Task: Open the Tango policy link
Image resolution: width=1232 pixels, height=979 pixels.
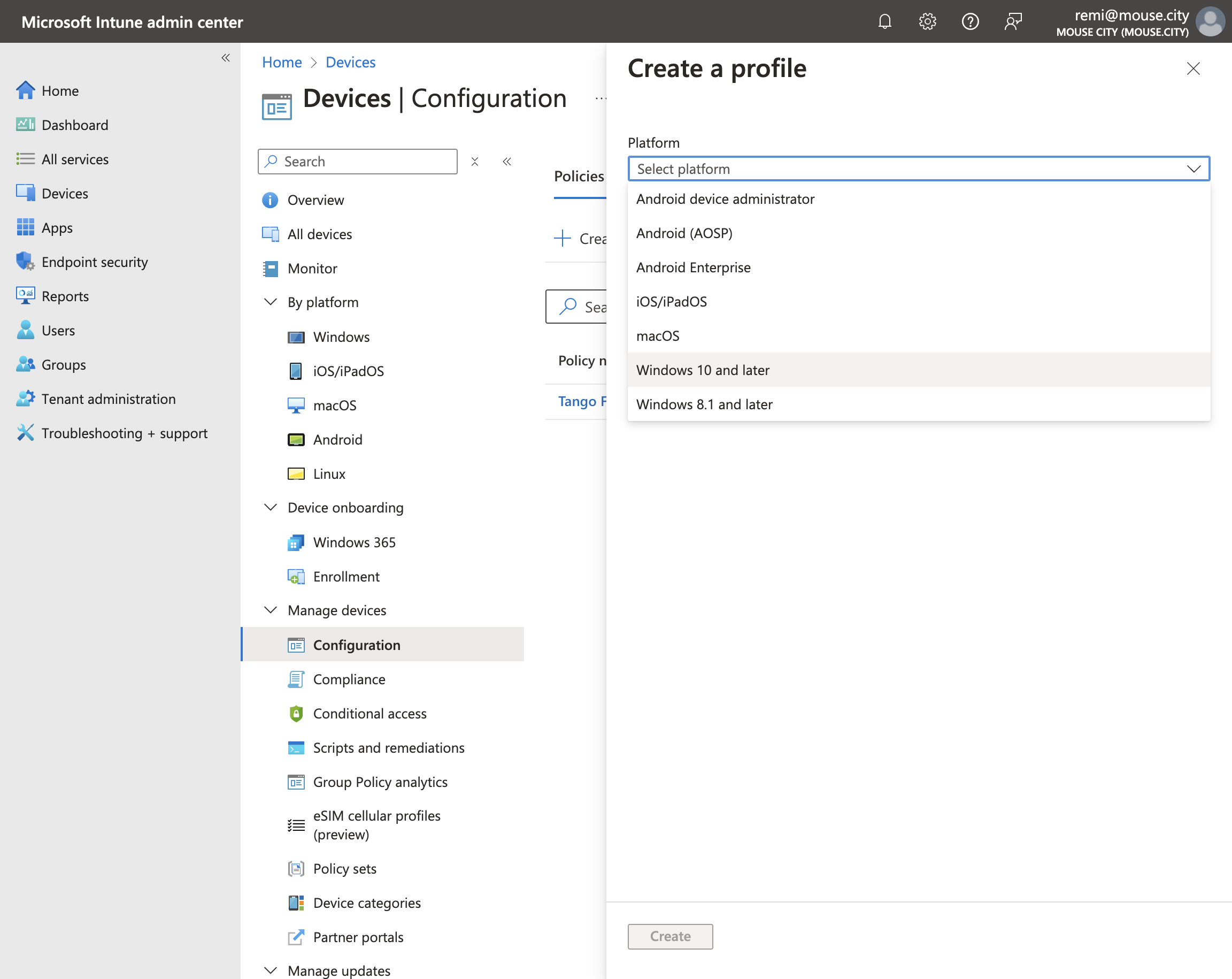Action: pos(582,401)
